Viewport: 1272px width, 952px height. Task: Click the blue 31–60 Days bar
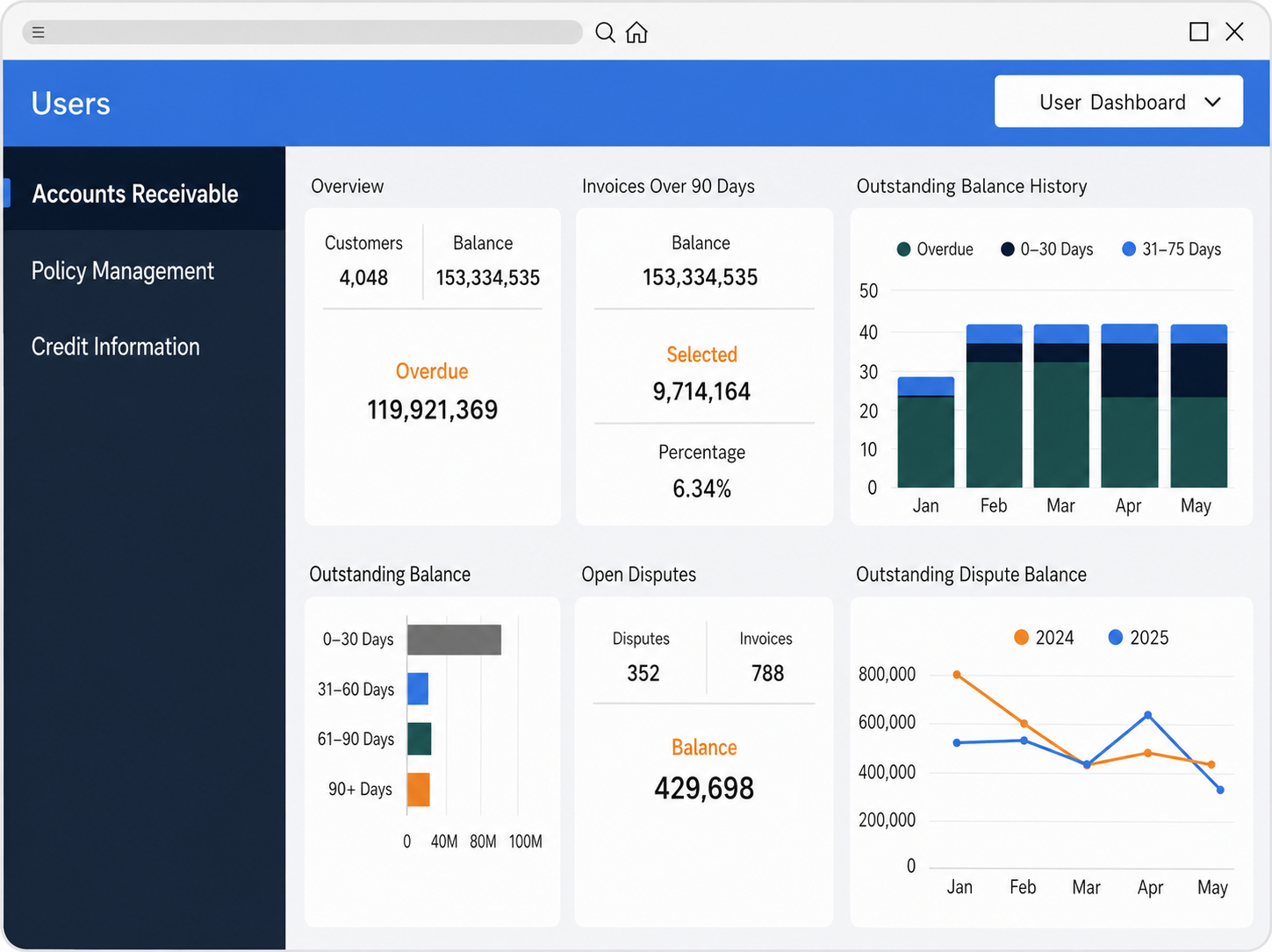[x=418, y=689]
